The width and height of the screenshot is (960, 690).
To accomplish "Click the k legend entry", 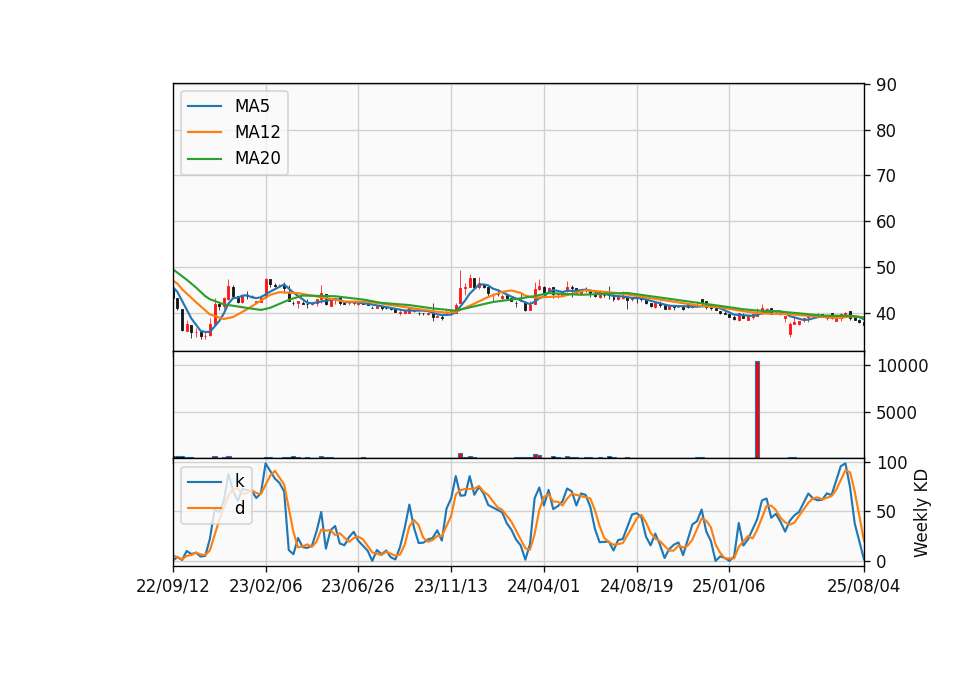I will click(239, 481).
